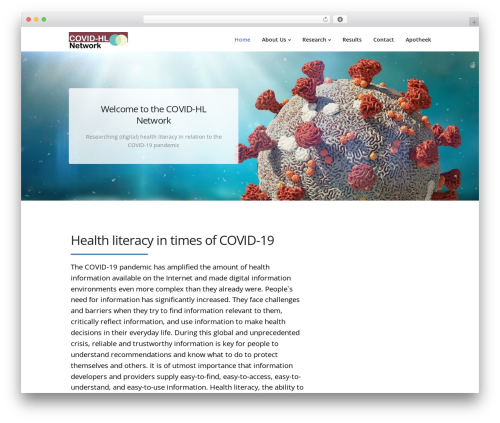Click the paragraph line starting 'The COVID-19 pandemic has amplified'

[170, 267]
